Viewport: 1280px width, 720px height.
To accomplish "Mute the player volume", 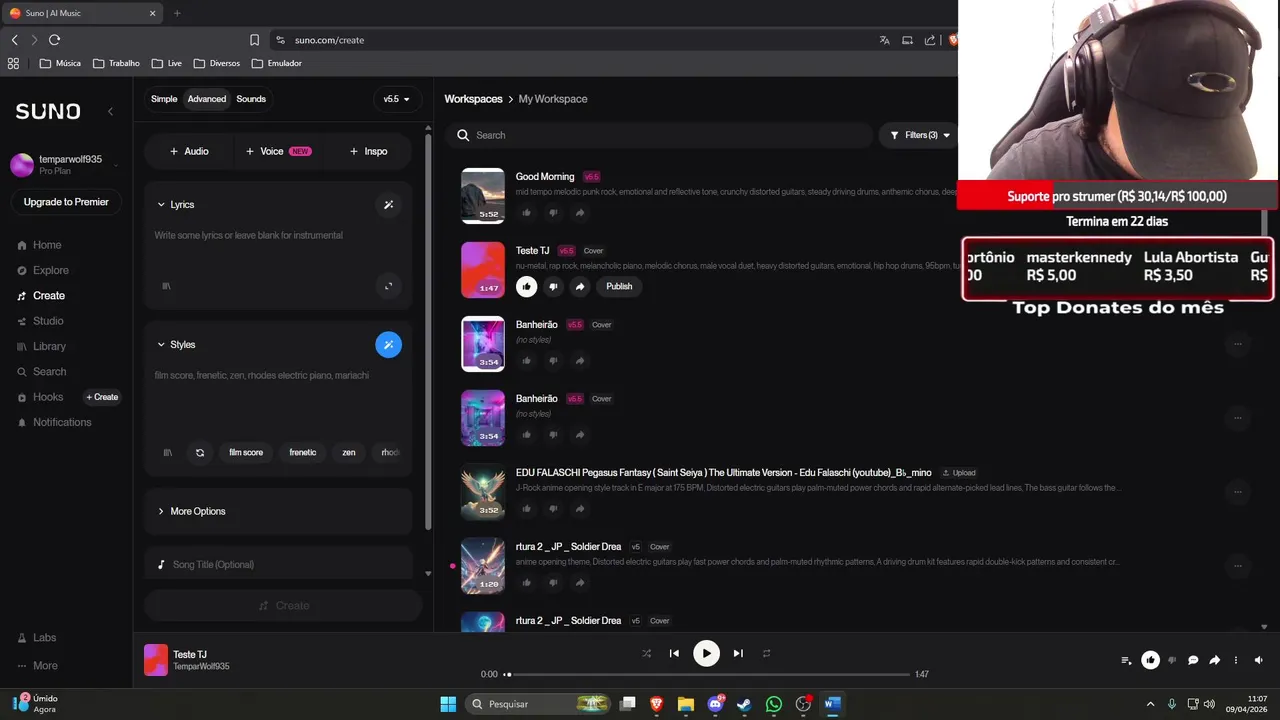I will [x=1258, y=660].
